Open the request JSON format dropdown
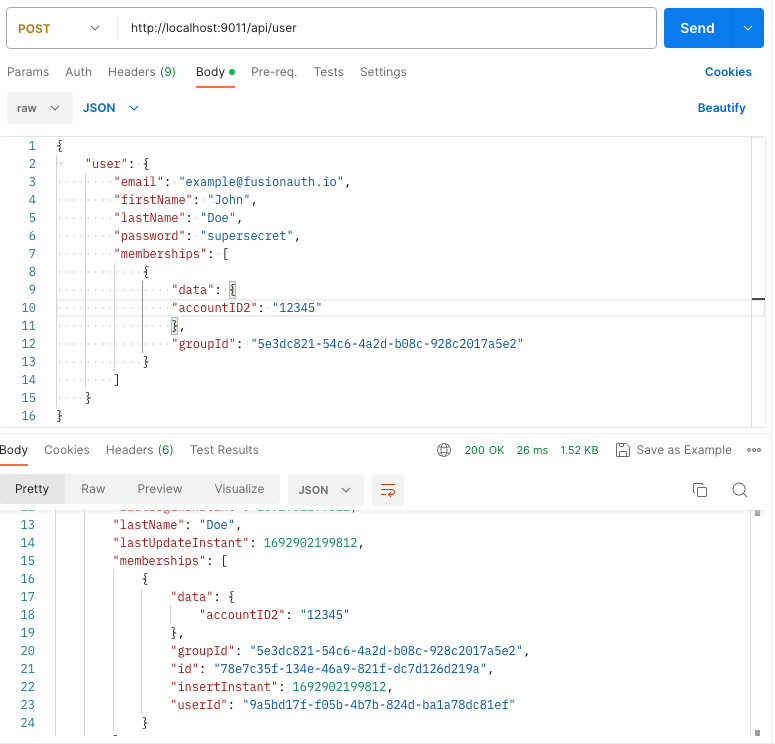The width and height of the screenshot is (775, 744). (x=110, y=108)
